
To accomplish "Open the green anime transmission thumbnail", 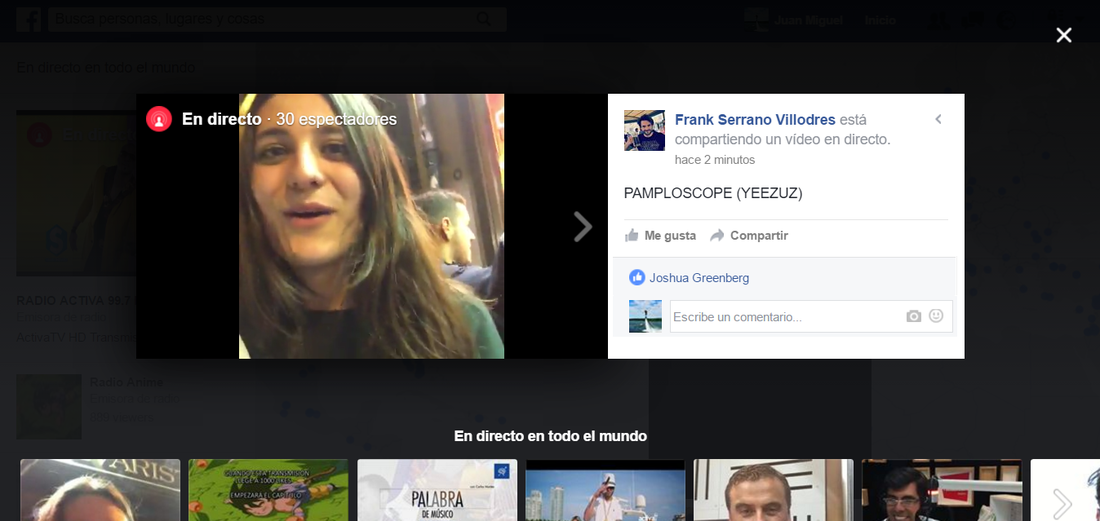I will pos(269,490).
